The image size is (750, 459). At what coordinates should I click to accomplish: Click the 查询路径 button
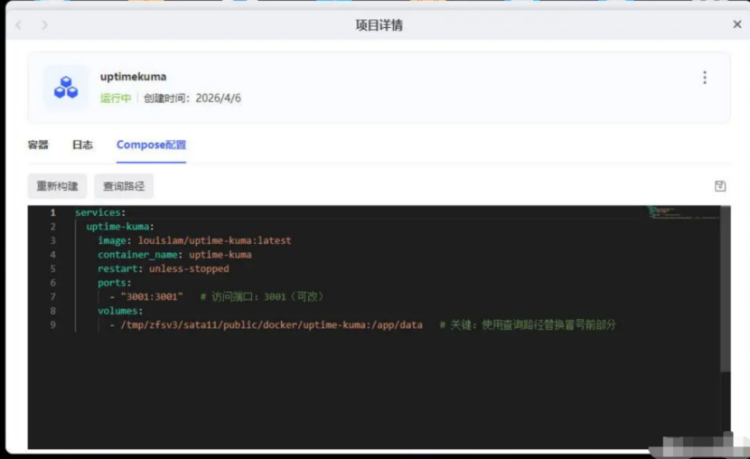(x=124, y=186)
